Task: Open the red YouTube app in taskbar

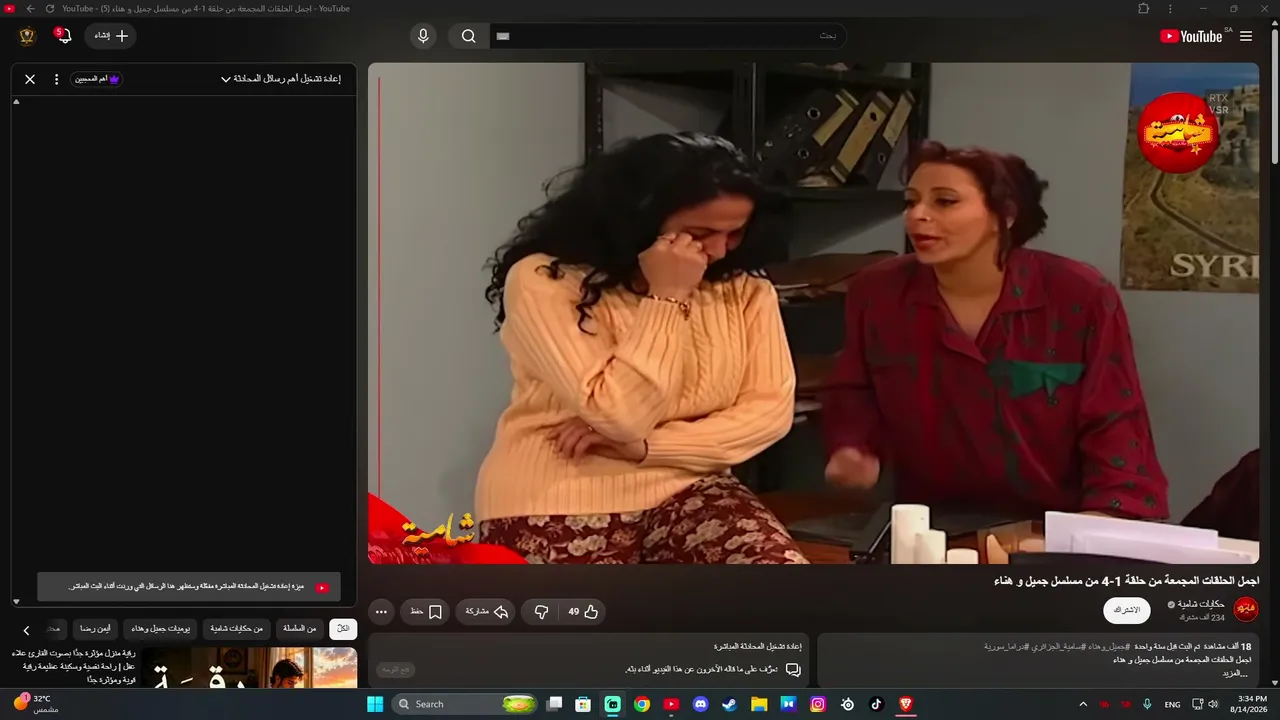Action: [671, 704]
